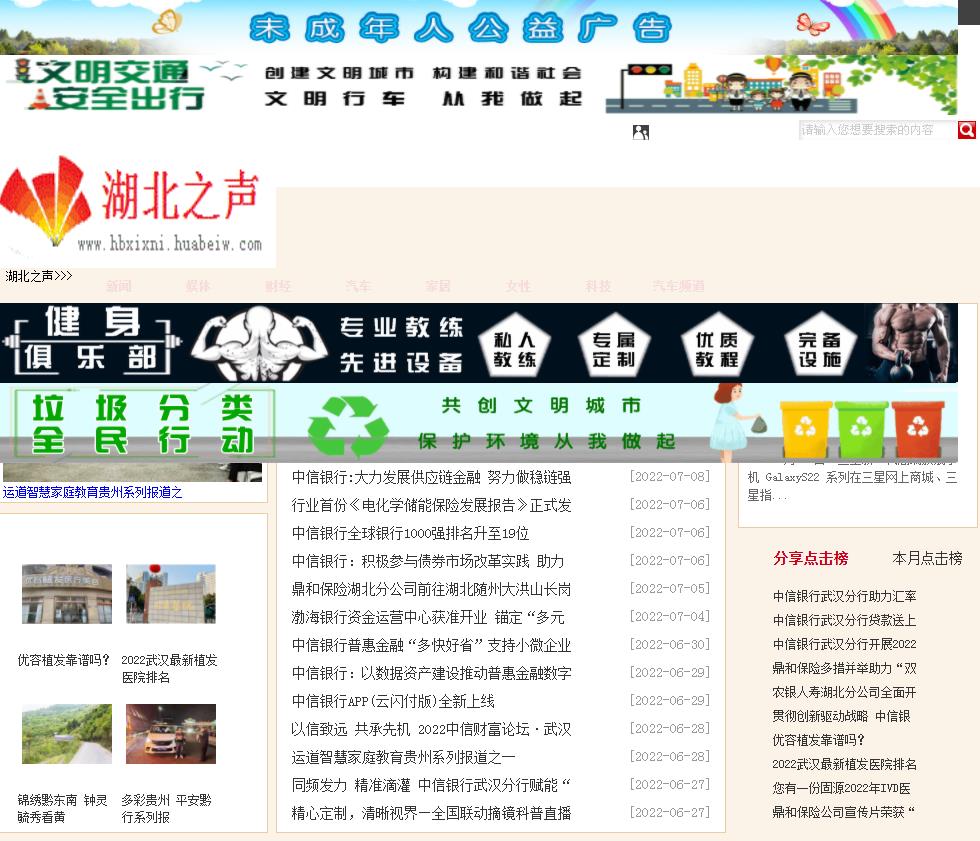Open article 中信银行：以数据资产建设推动普惠金融数字
Screen dimensions: 980x841
click(431, 674)
